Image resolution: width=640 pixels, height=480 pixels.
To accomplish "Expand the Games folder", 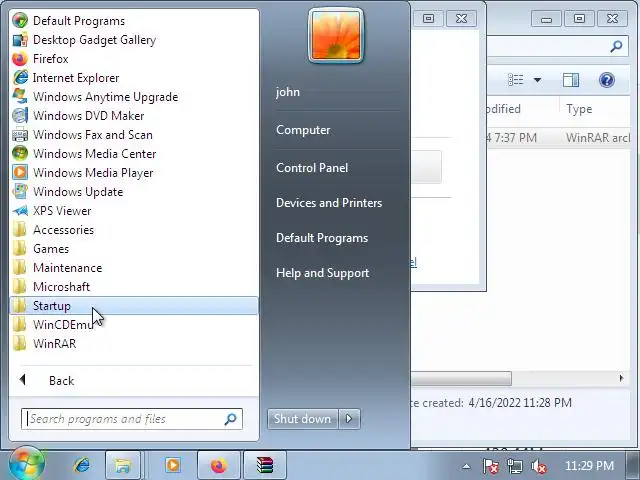I will coord(51,249).
